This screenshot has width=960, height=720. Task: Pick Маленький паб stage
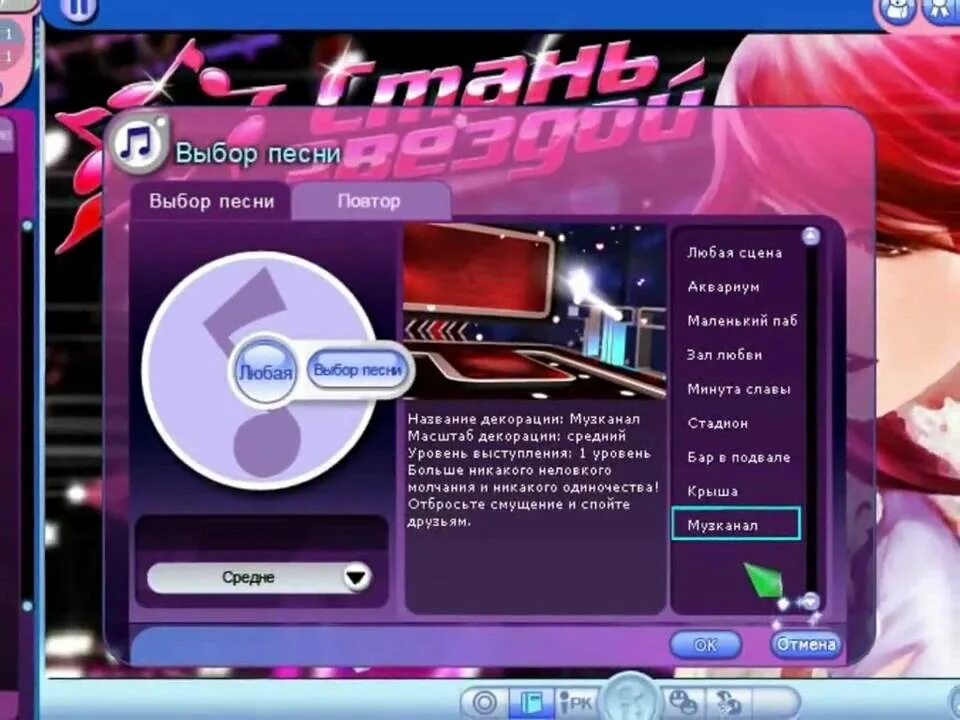tap(742, 321)
